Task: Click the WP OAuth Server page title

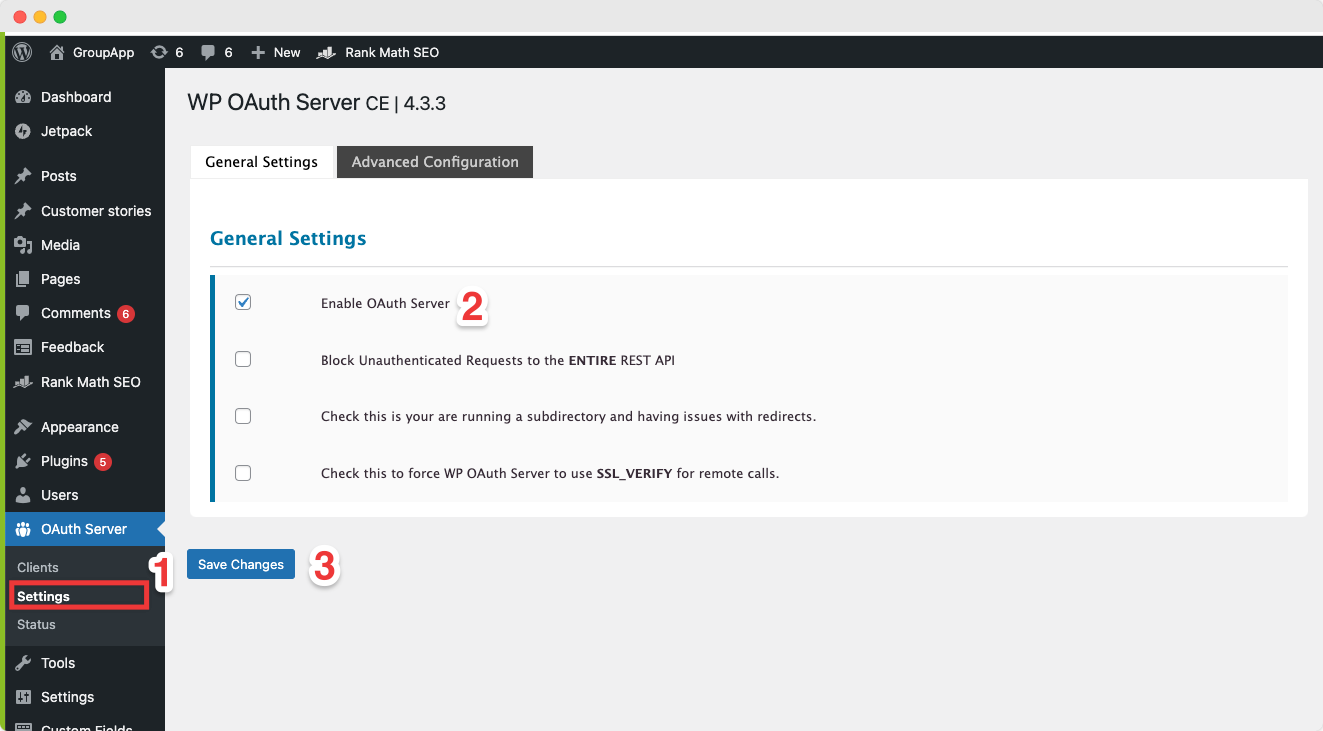Action: click(317, 102)
